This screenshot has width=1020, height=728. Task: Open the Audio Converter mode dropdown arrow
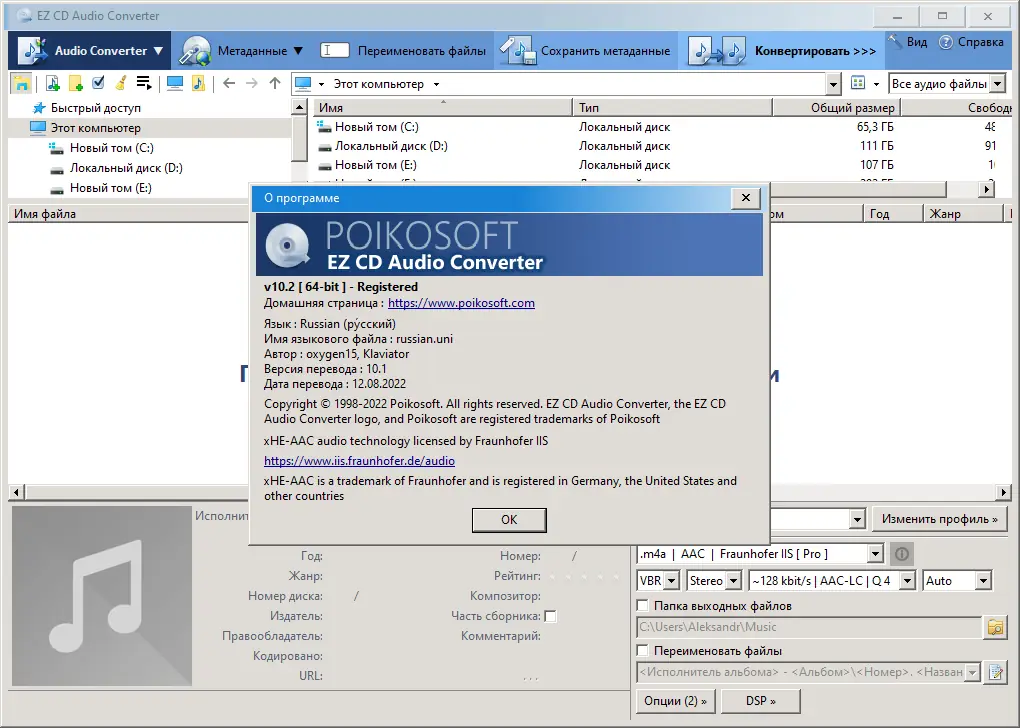[x=158, y=51]
